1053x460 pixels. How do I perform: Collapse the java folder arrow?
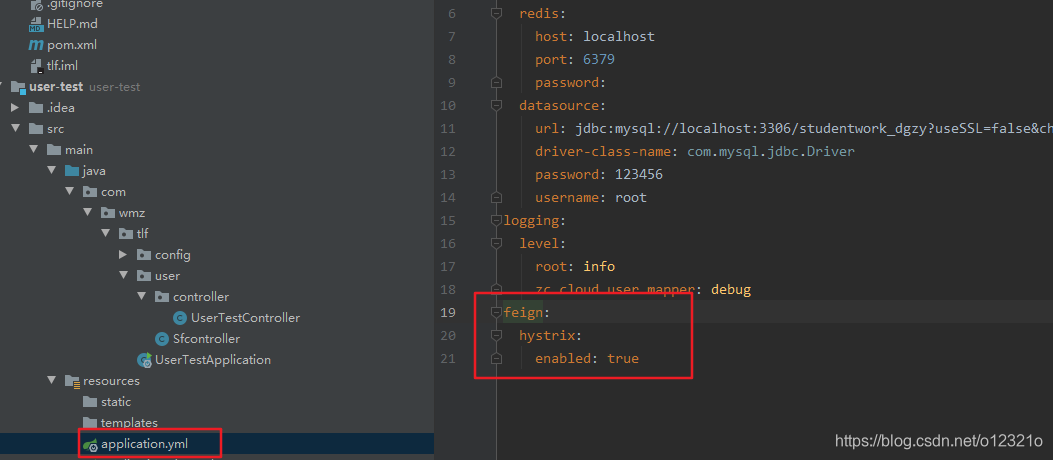pyautogui.click(x=52, y=171)
